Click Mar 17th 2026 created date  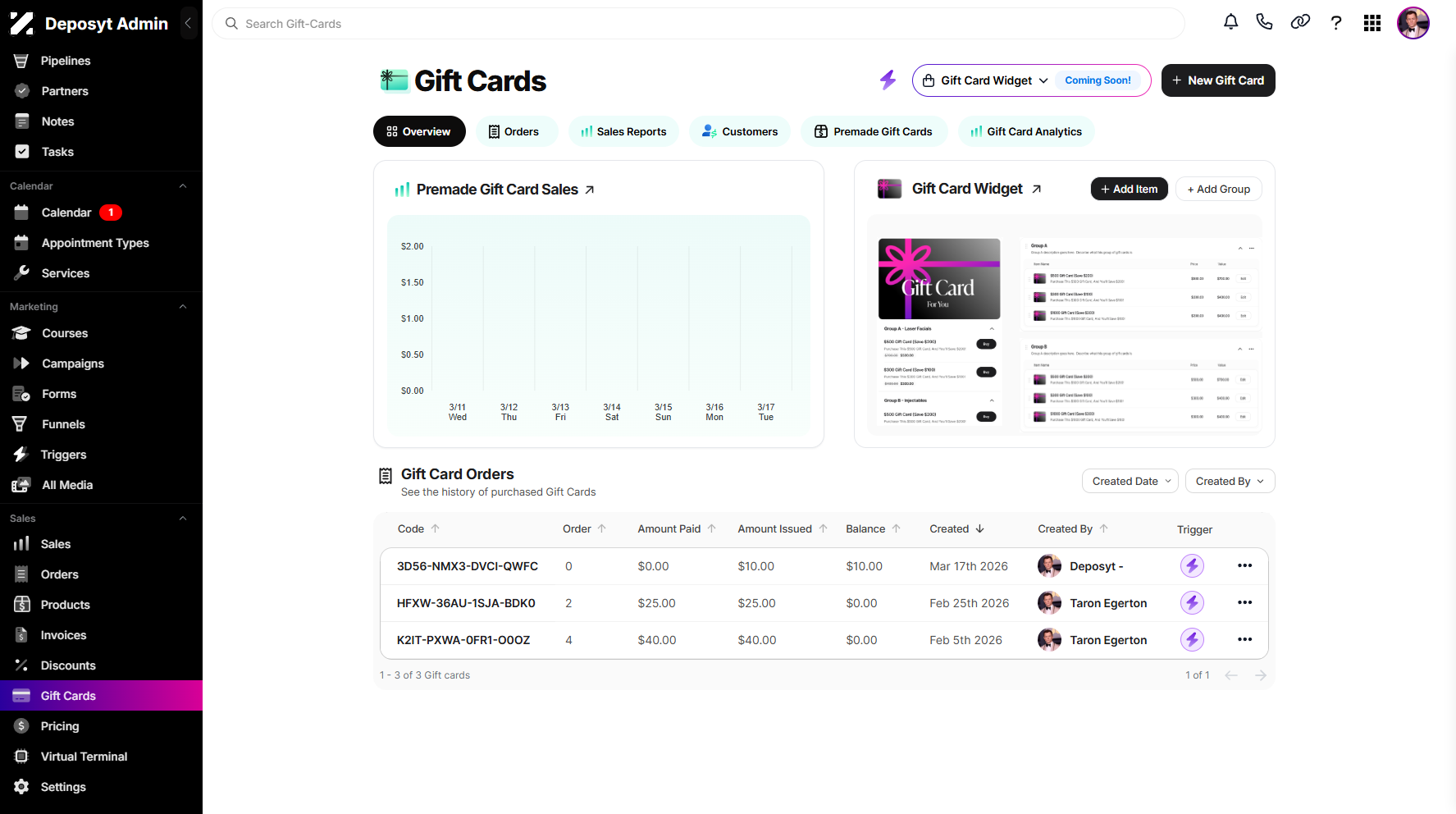coord(969,566)
